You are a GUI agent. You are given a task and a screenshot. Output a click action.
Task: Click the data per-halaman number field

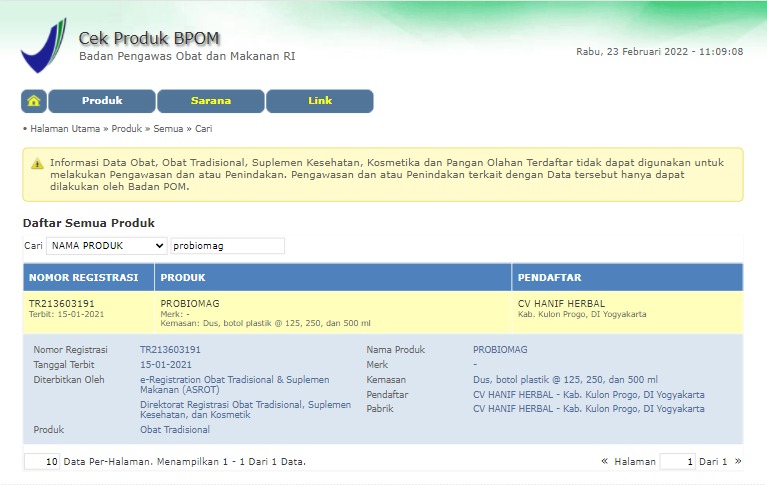point(42,462)
